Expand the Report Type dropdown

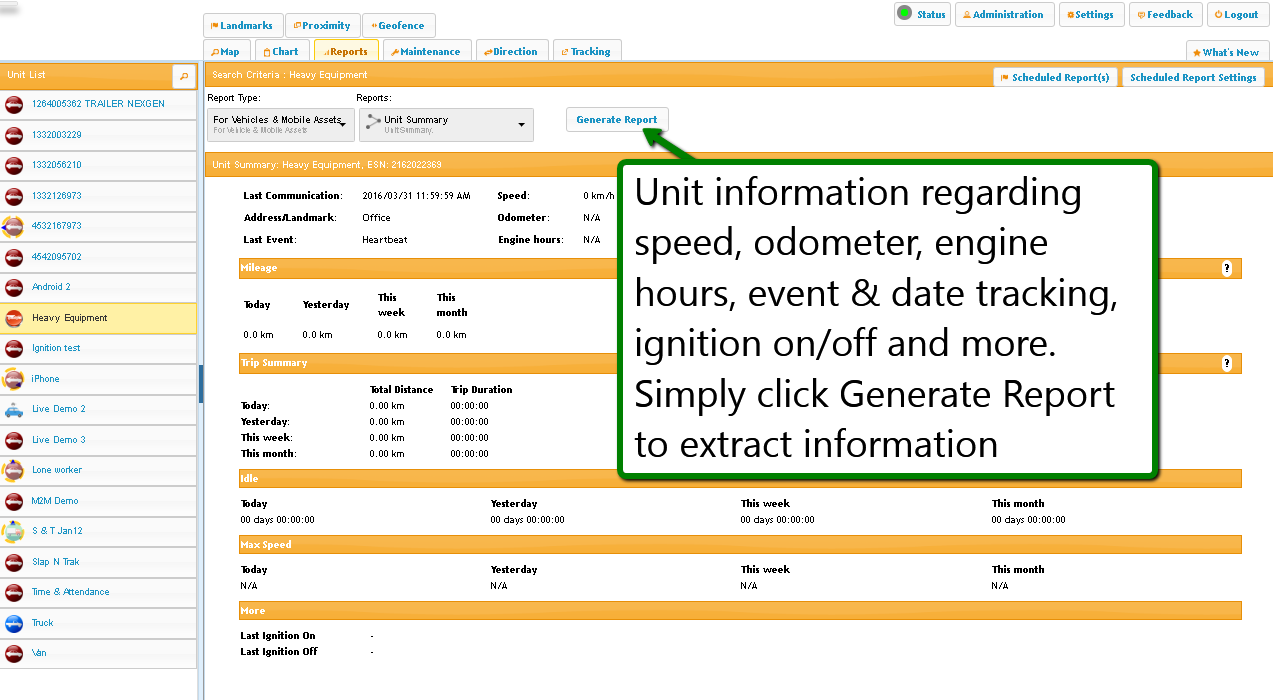[281, 124]
